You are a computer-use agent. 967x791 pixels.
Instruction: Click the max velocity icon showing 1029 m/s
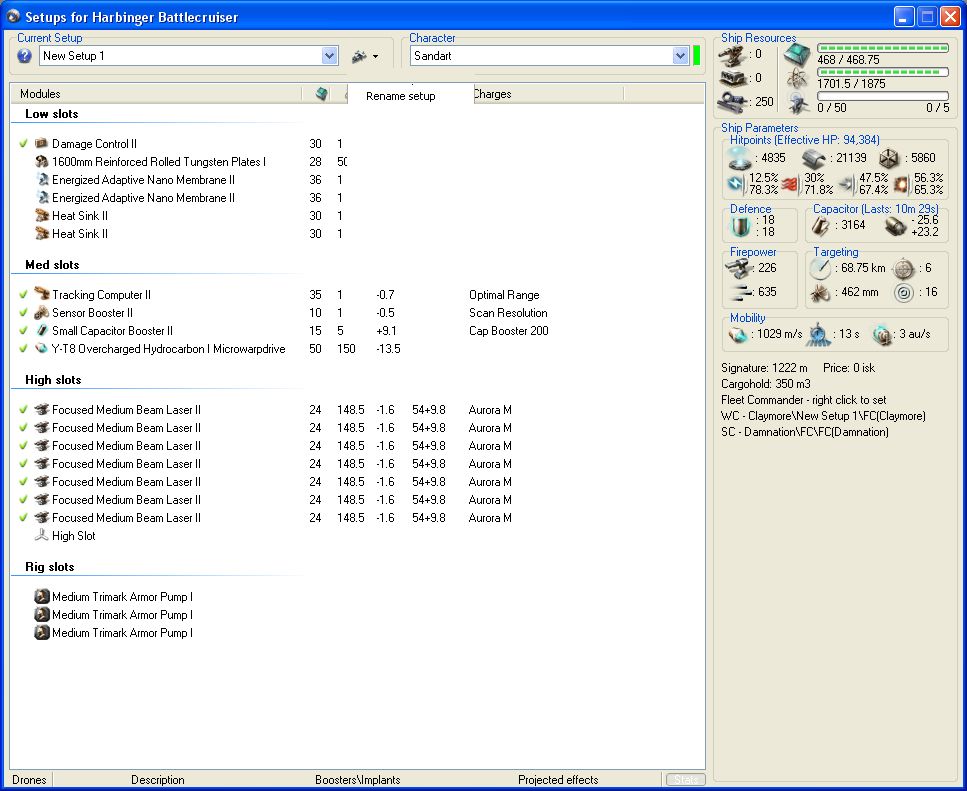(738, 335)
